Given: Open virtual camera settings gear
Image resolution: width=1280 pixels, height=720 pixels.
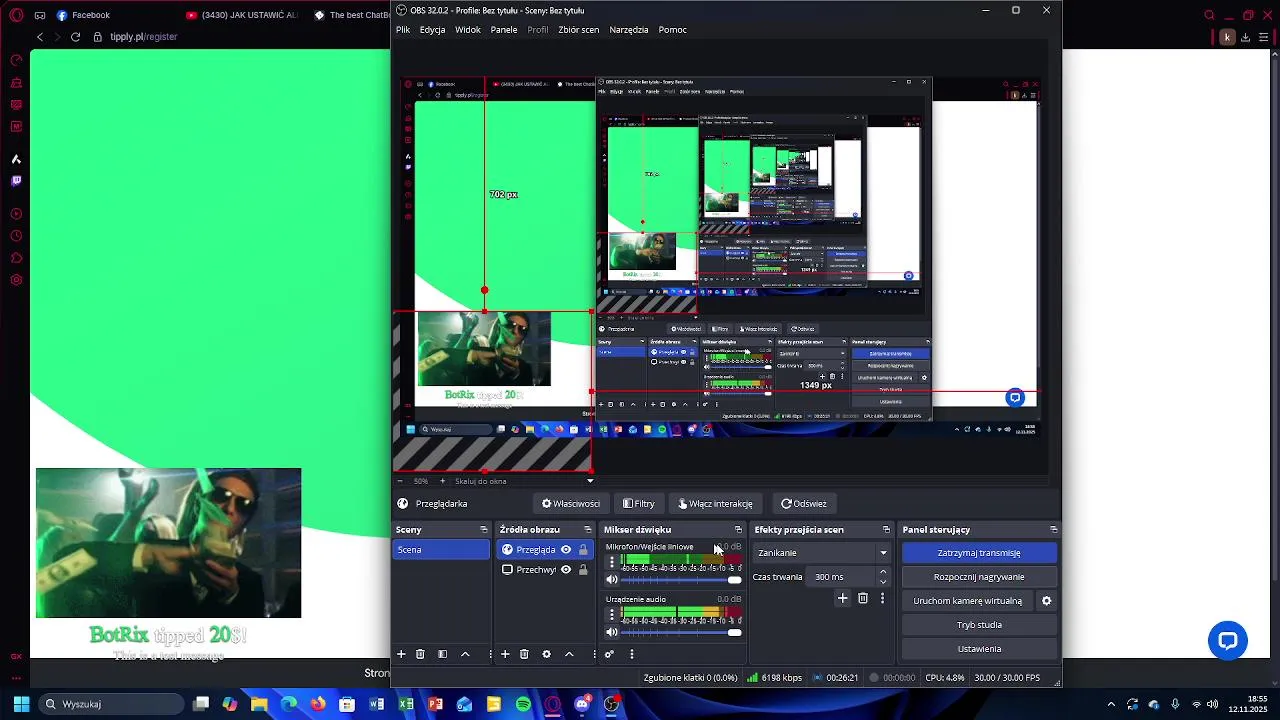Looking at the screenshot, I should 1047,601.
